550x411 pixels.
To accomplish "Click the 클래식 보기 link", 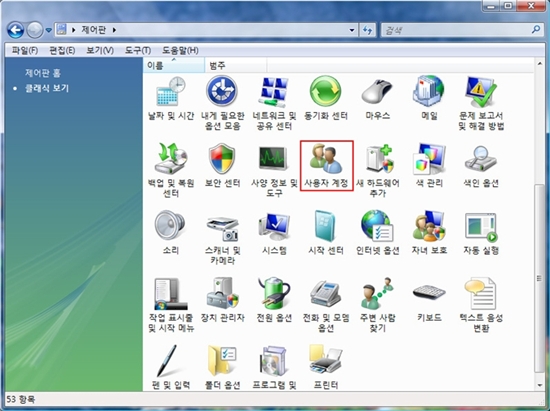I will tap(47, 88).
